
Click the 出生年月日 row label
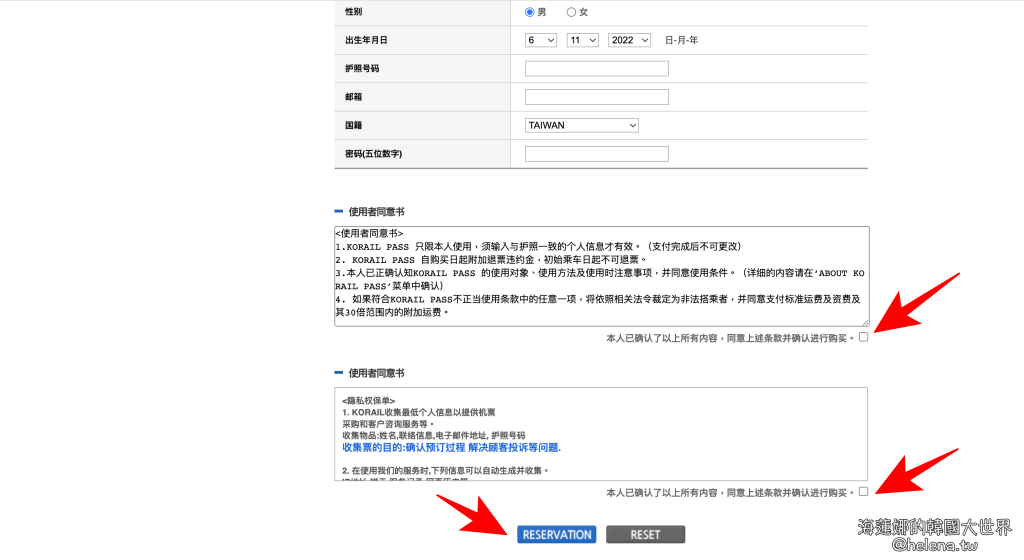click(366, 40)
